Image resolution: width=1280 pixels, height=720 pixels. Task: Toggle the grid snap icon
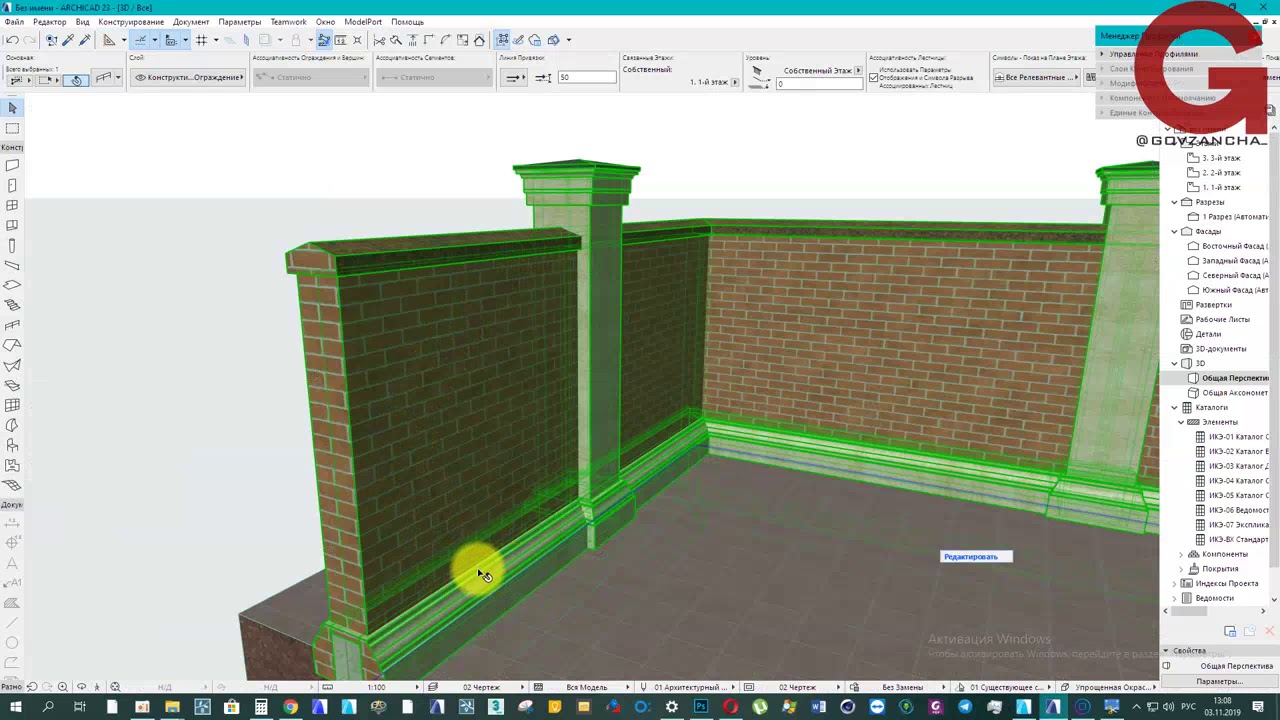coord(201,40)
